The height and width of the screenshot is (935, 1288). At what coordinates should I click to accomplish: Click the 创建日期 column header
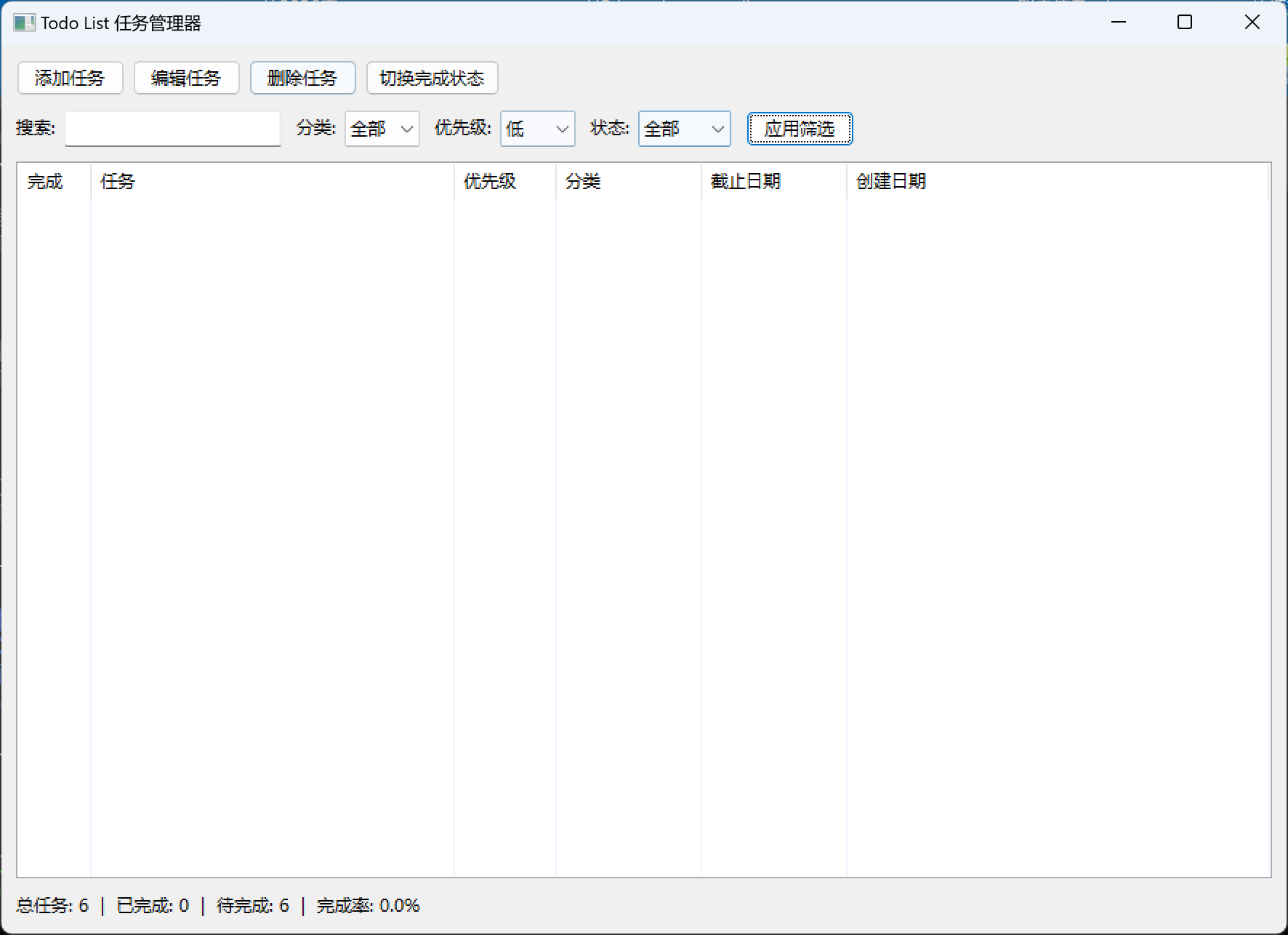[891, 181]
